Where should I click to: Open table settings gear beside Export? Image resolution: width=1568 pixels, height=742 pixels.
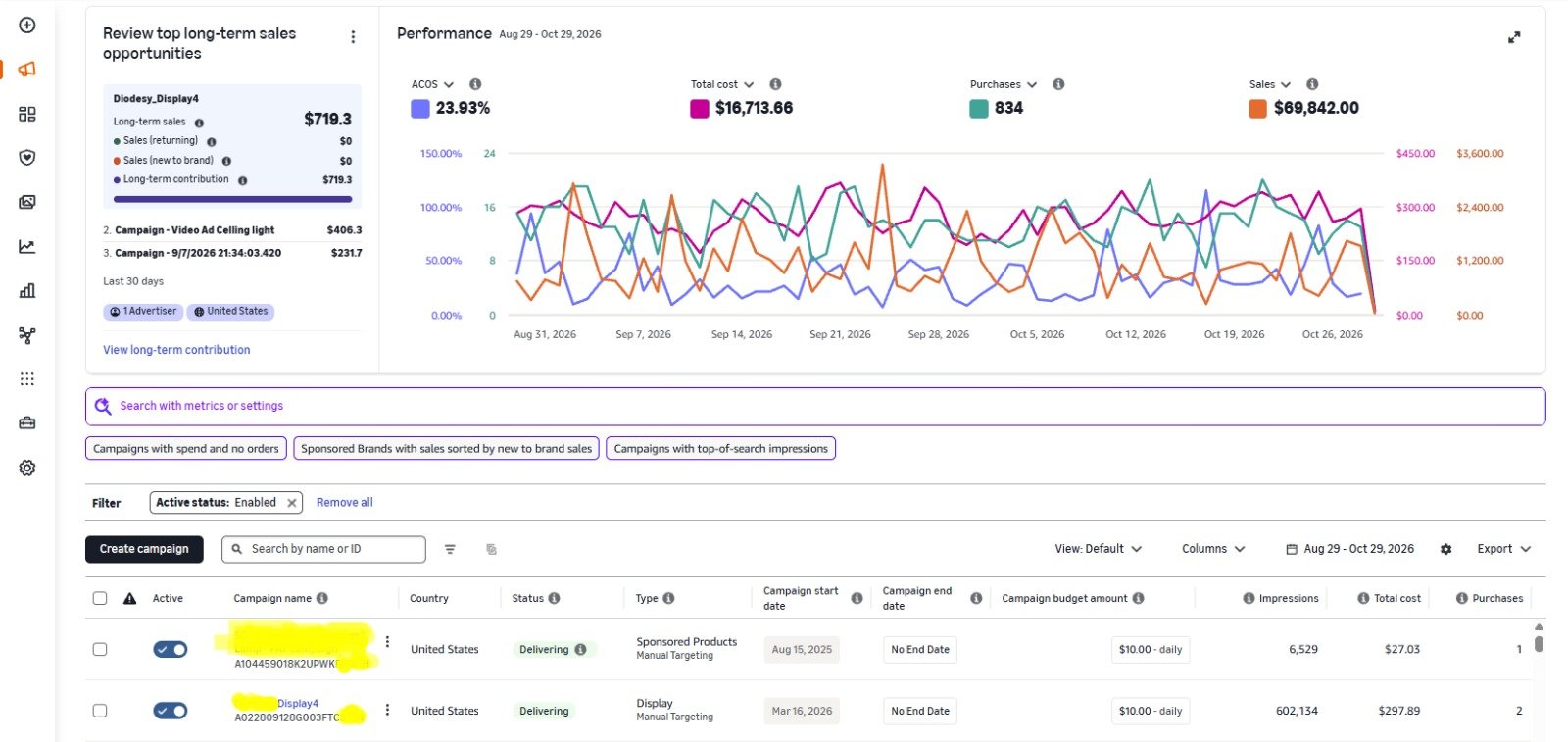[x=1445, y=549]
